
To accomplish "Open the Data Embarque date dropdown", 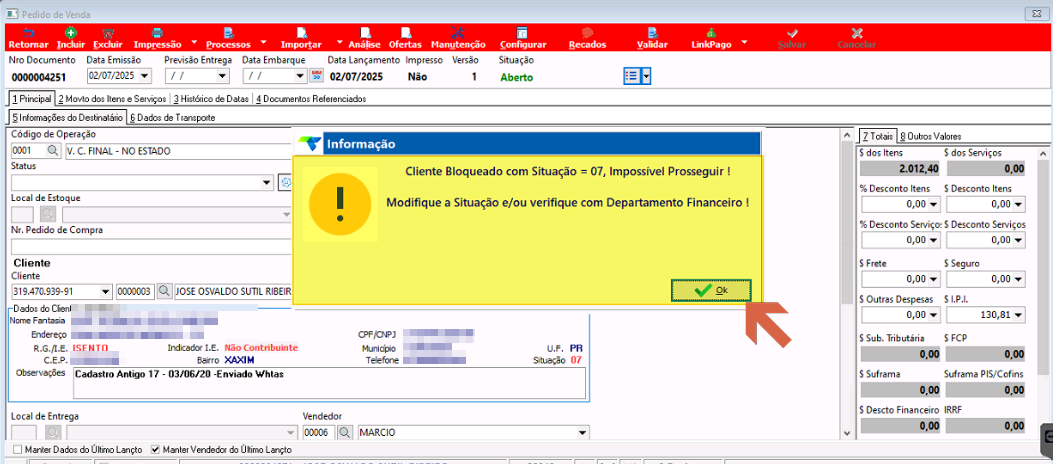I will pyautogui.click(x=302, y=77).
